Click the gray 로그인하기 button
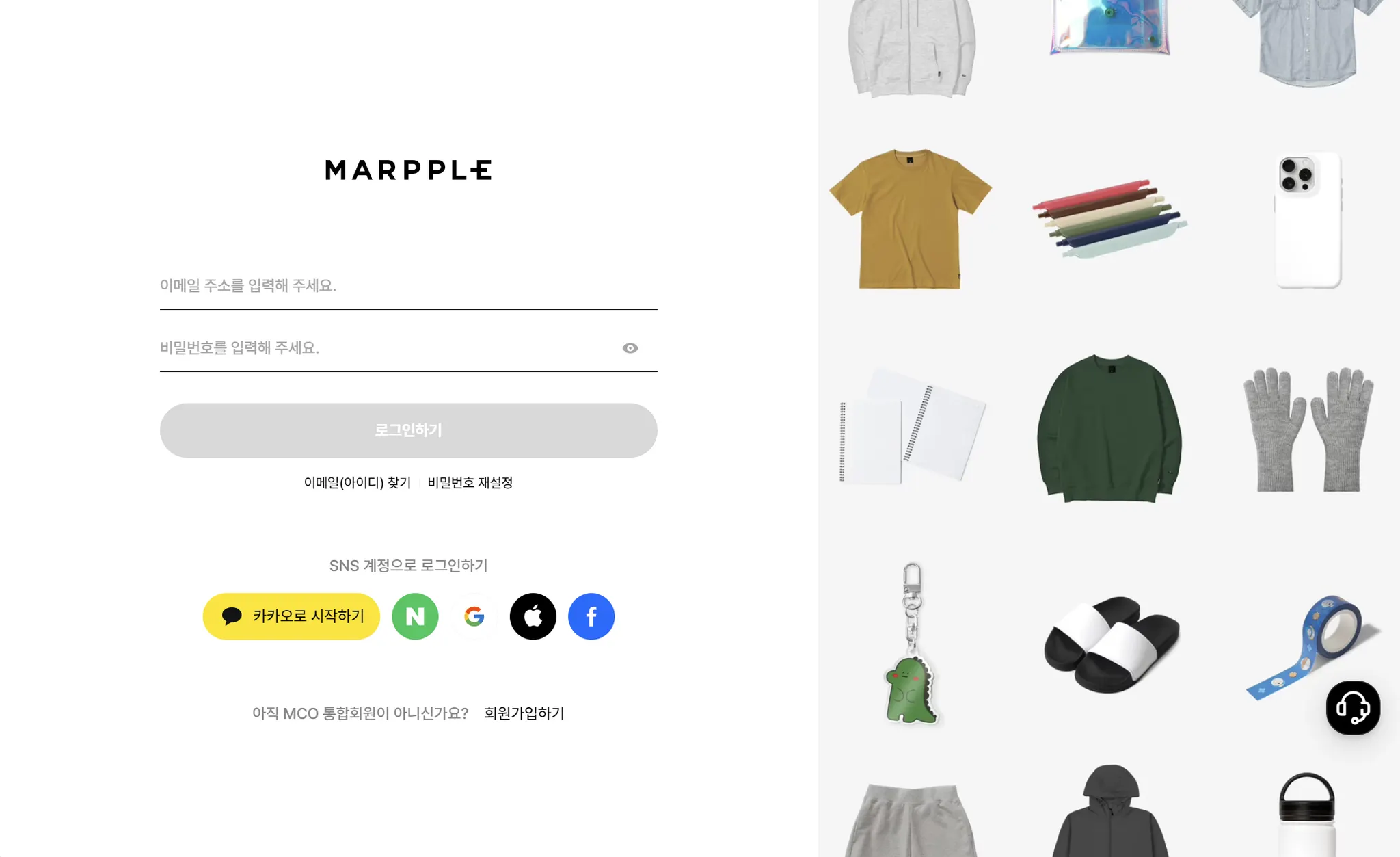1400x857 pixels. 409,430
